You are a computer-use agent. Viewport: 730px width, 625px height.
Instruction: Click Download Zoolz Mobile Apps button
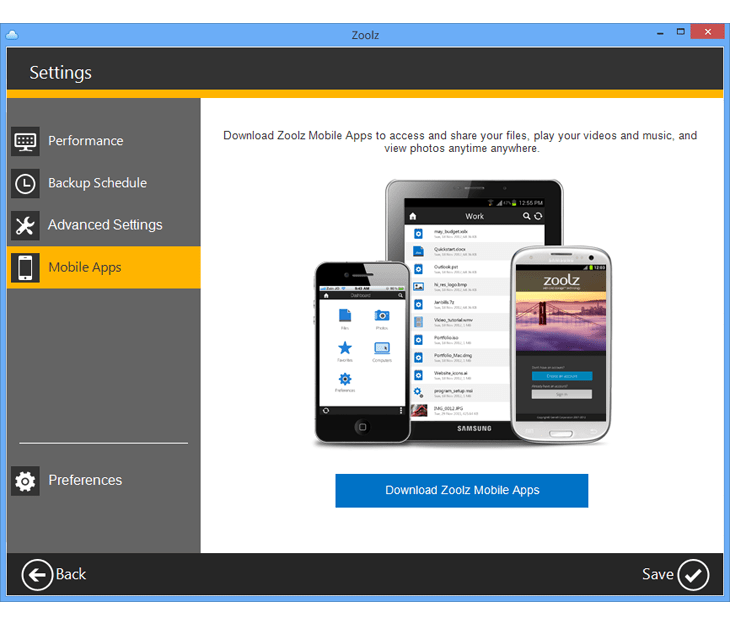pyautogui.click(x=461, y=490)
